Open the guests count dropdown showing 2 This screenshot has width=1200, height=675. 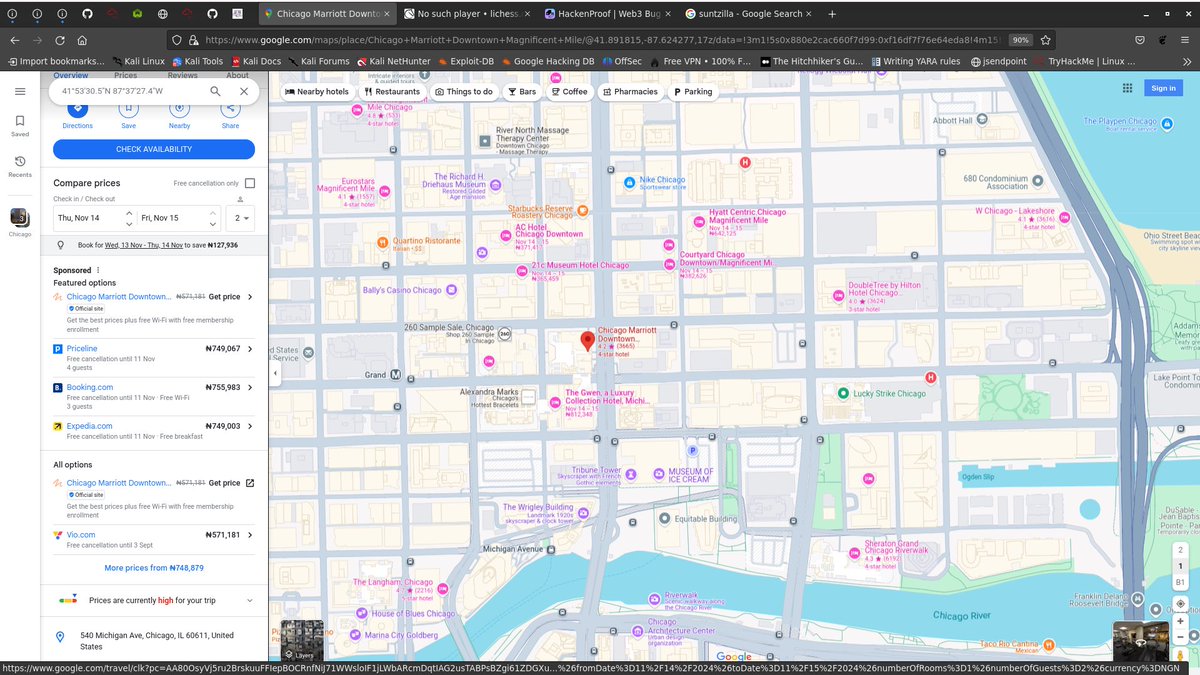coord(240,217)
